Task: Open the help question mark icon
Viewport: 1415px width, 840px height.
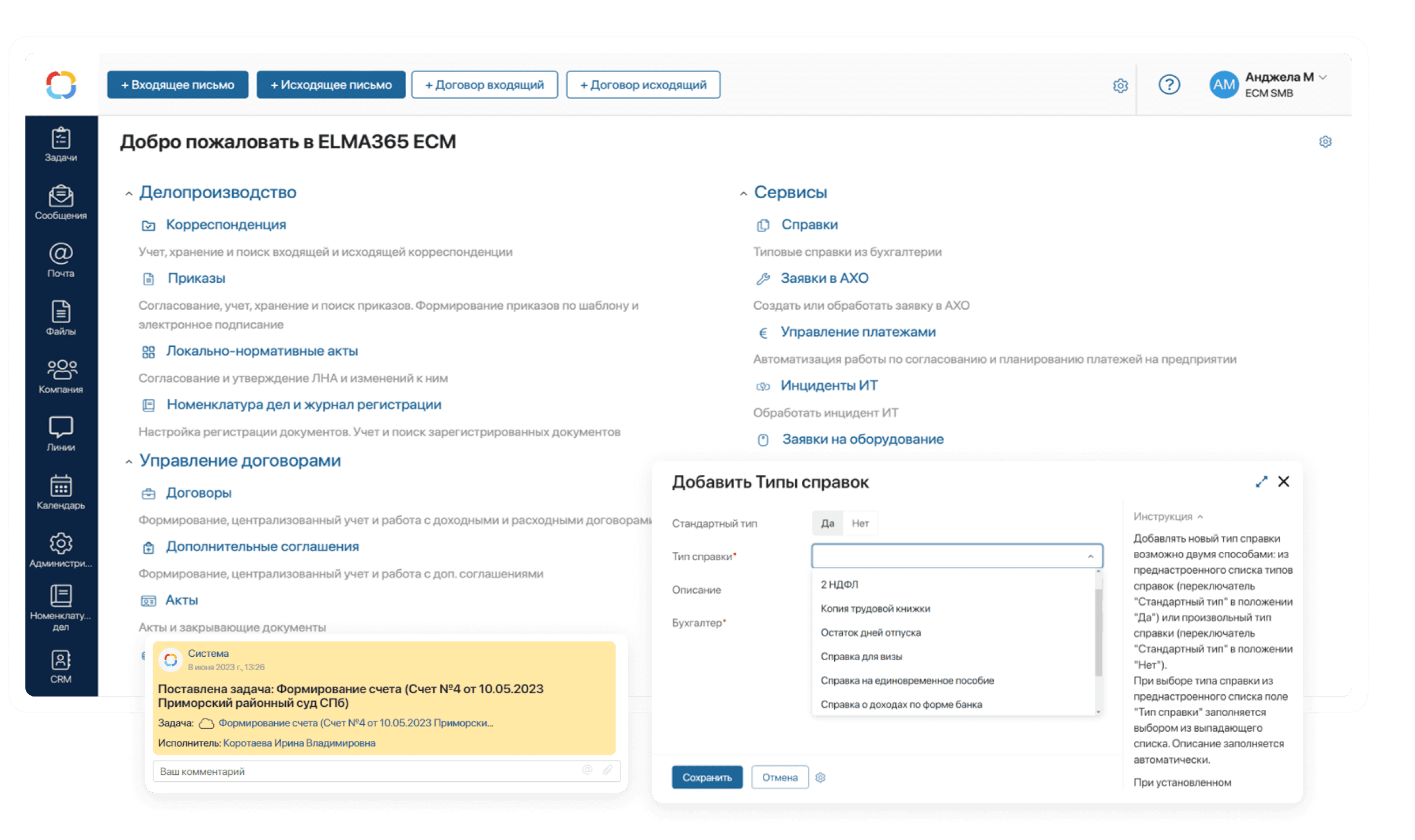Action: point(1169,85)
